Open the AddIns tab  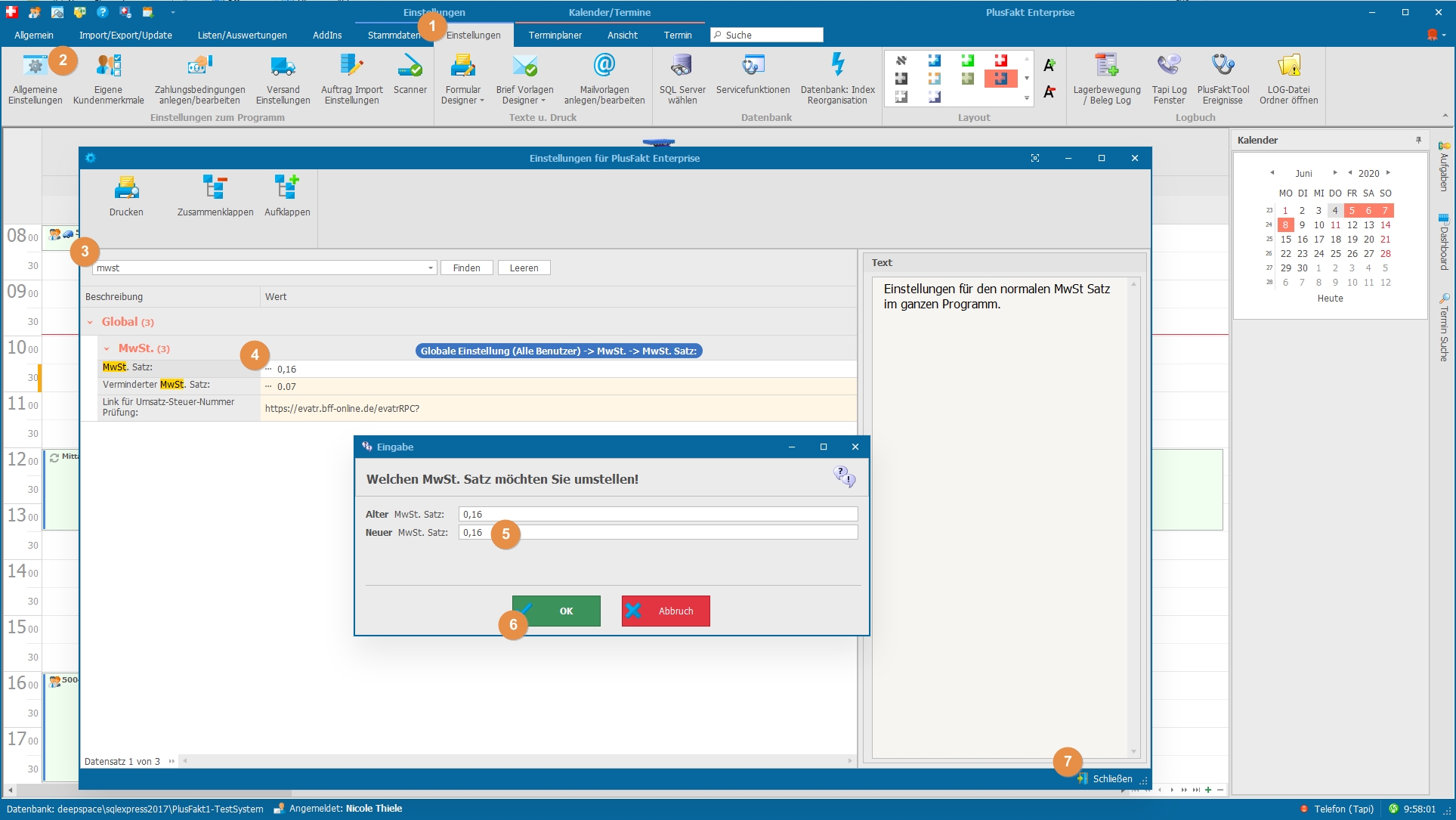point(327,36)
